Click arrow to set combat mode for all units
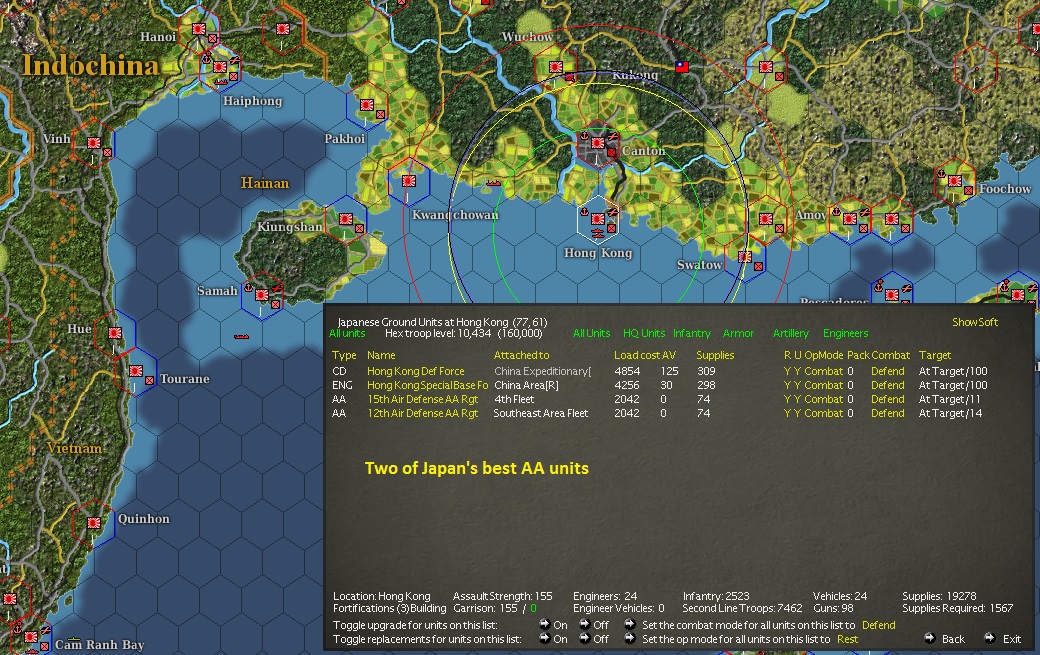 pos(629,624)
